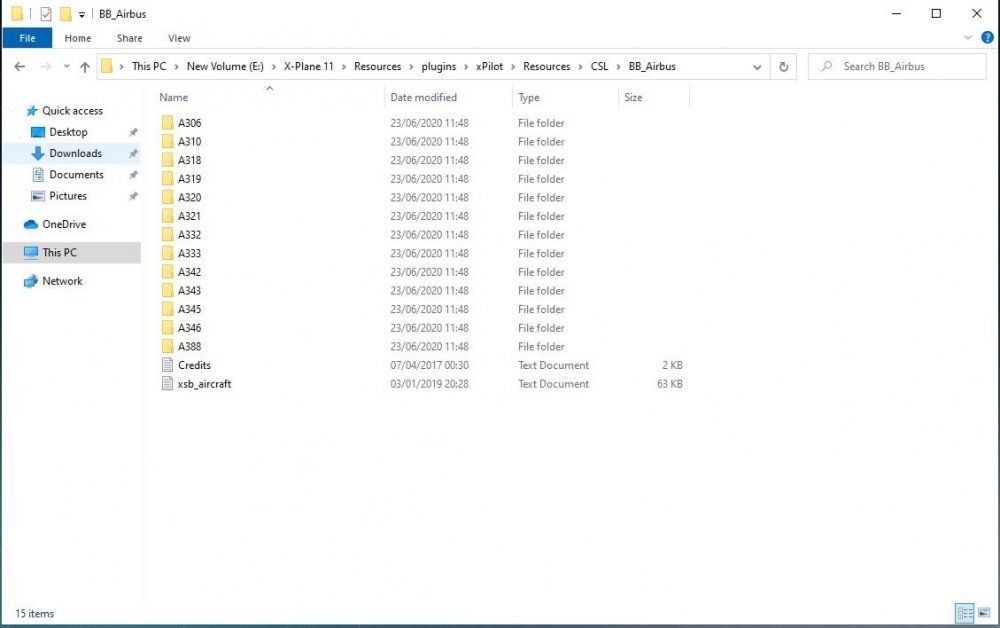Select OneDrive in navigation pane
Image resolution: width=1000 pixels, height=628 pixels.
point(64,225)
